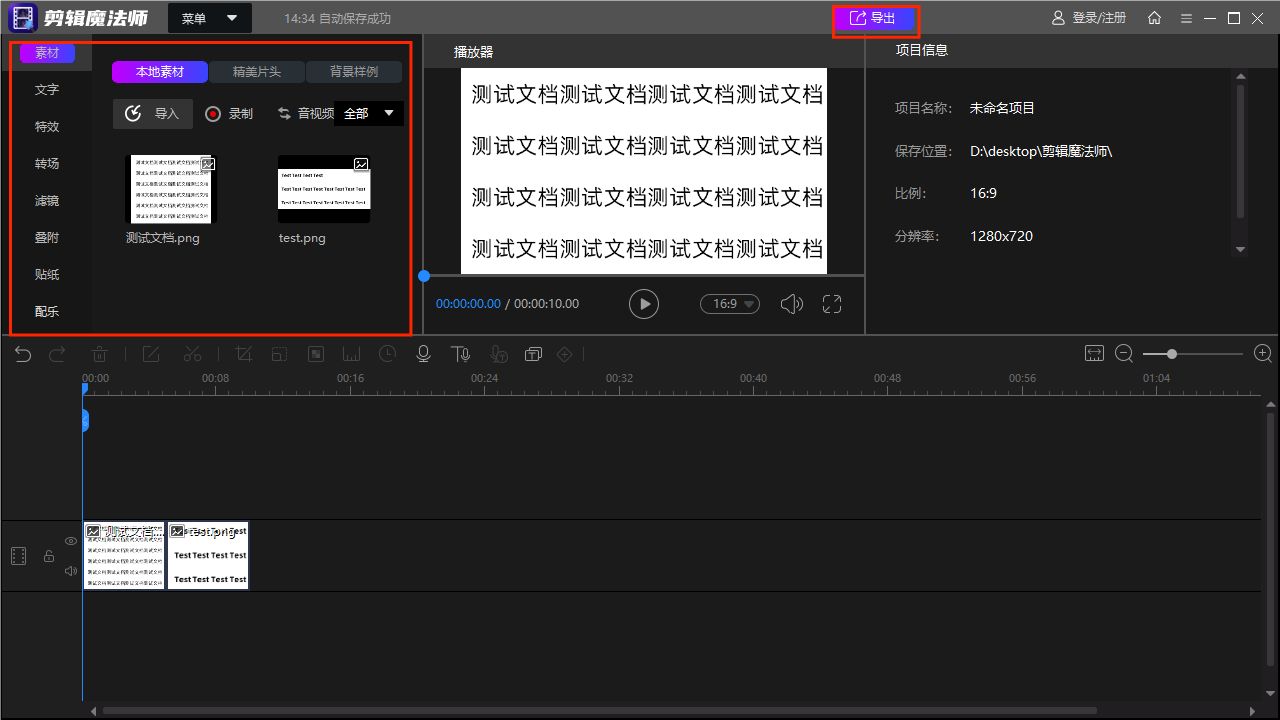Open the 转场 sidebar tab
Image resolution: width=1280 pixels, height=720 pixels.
click(47, 164)
